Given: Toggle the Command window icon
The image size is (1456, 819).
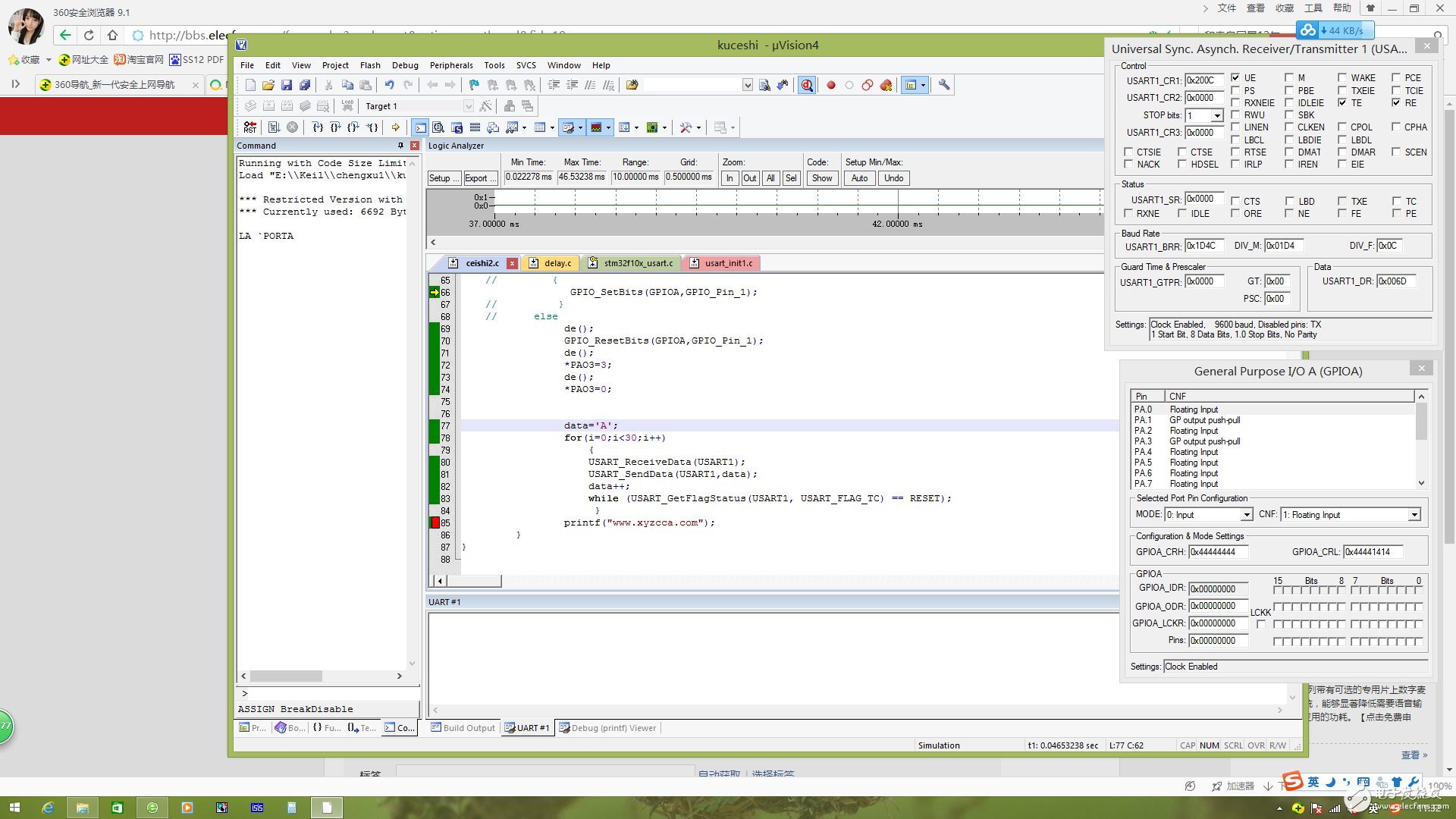Looking at the screenshot, I should click(420, 127).
